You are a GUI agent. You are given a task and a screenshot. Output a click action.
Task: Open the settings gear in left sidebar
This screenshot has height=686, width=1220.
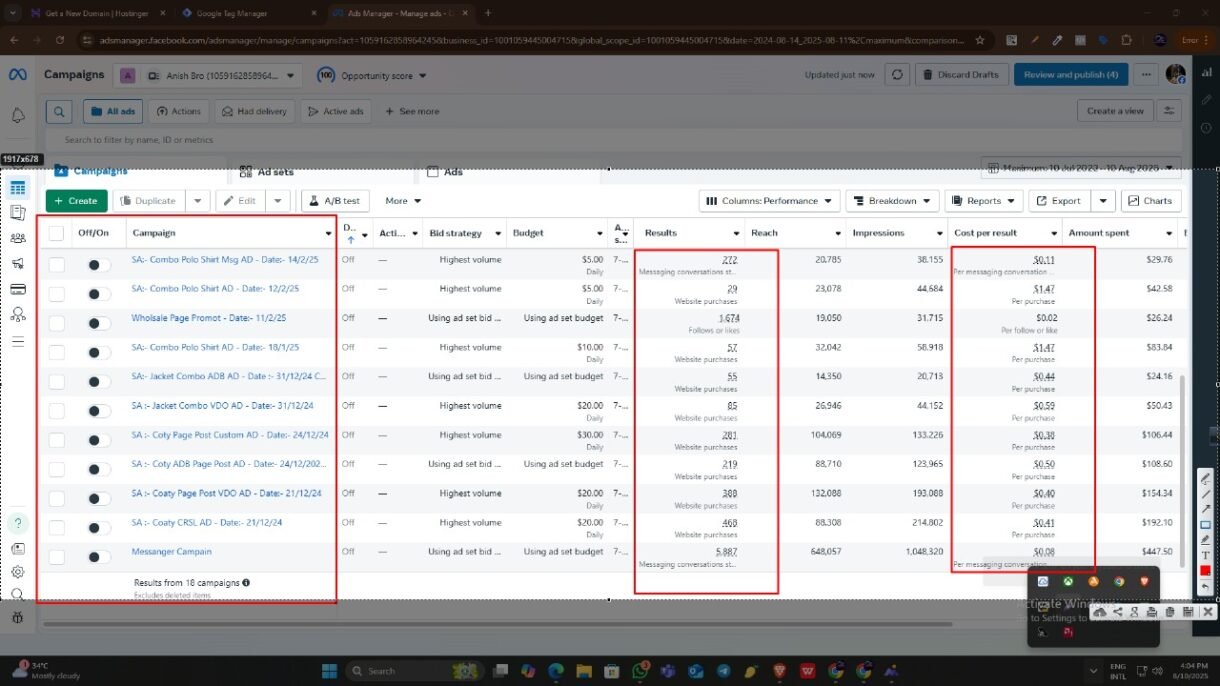click(18, 572)
